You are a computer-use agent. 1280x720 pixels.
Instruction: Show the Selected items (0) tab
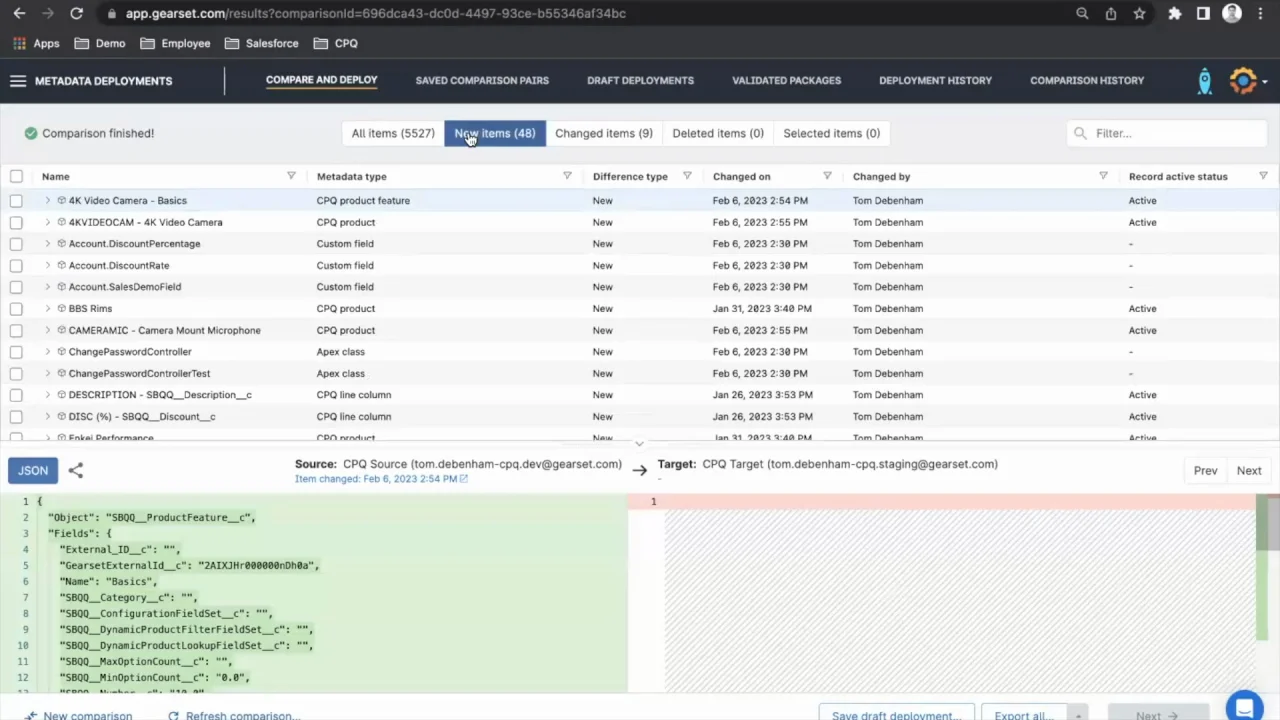(831, 133)
